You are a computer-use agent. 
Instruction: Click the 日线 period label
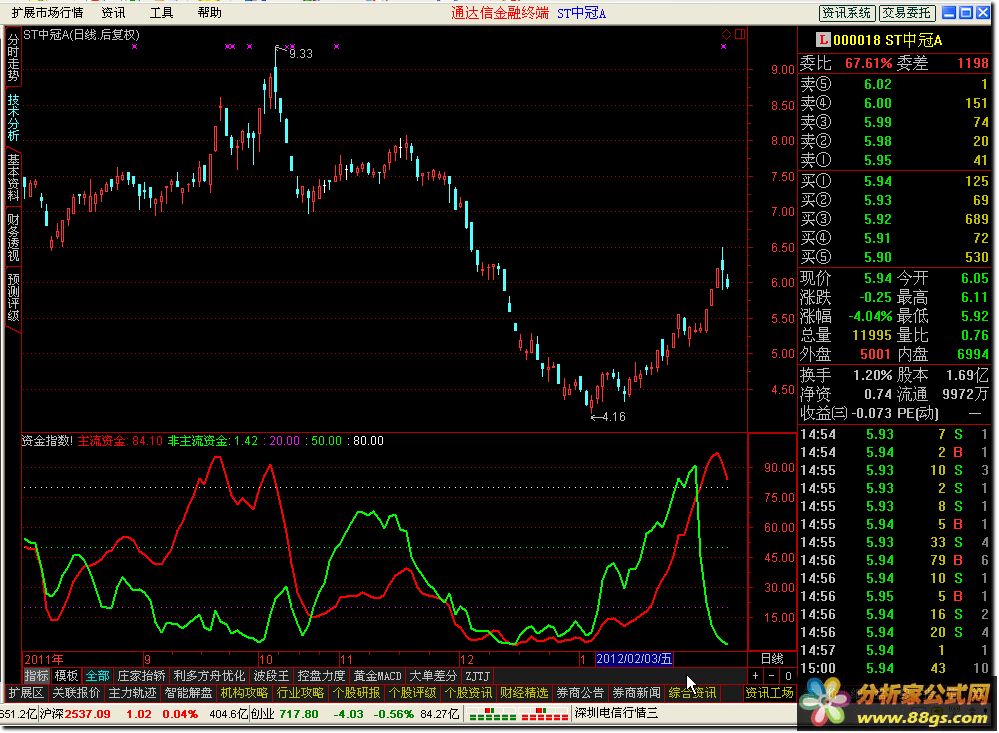(772, 658)
